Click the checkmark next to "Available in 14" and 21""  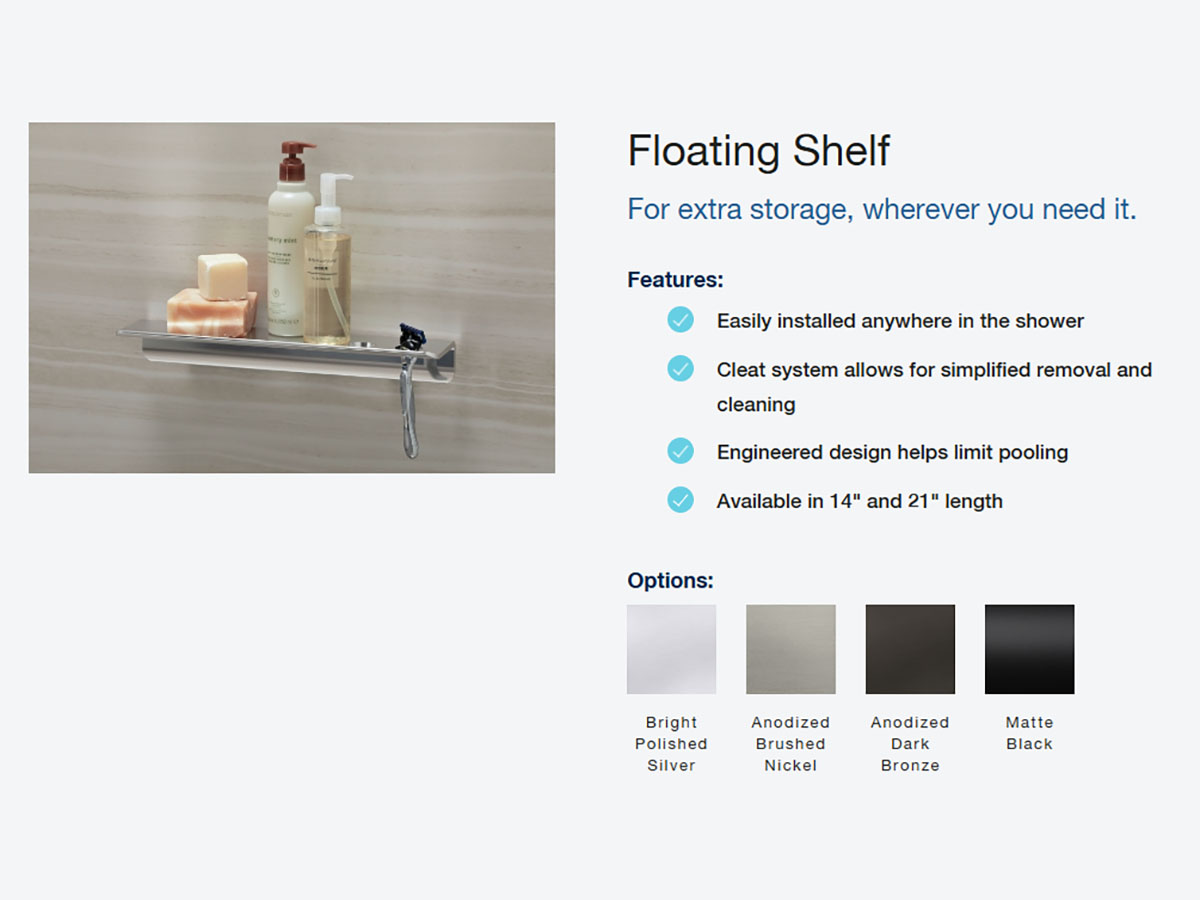pyautogui.click(x=680, y=500)
